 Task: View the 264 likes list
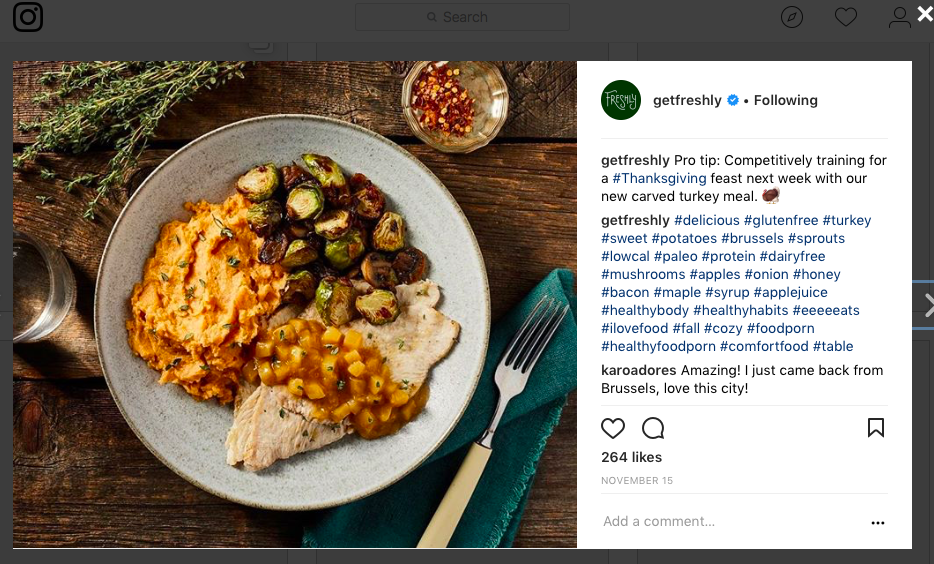[x=631, y=457]
